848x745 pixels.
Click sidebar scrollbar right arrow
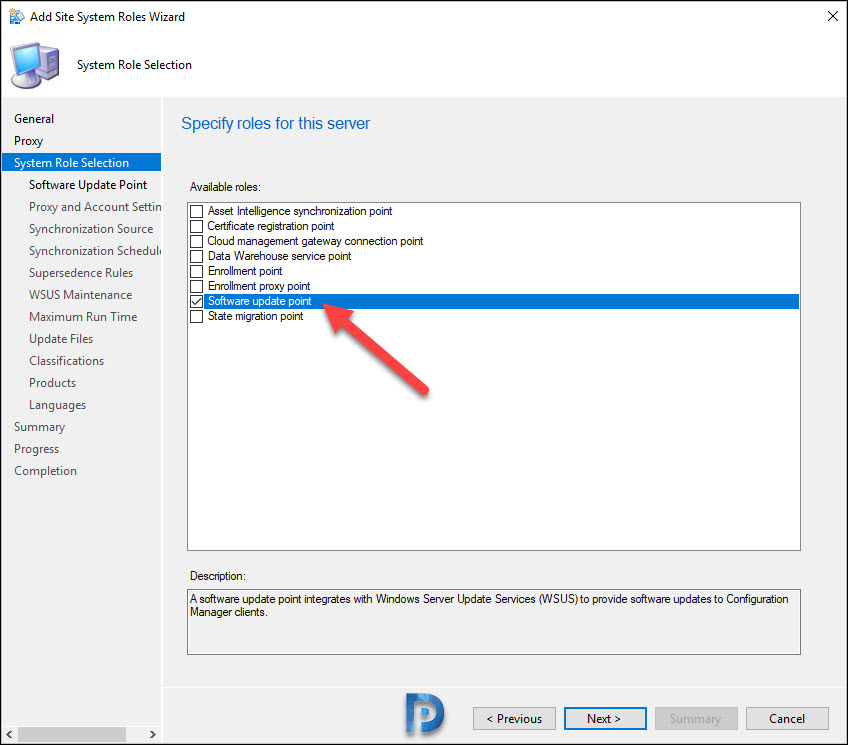(153, 734)
